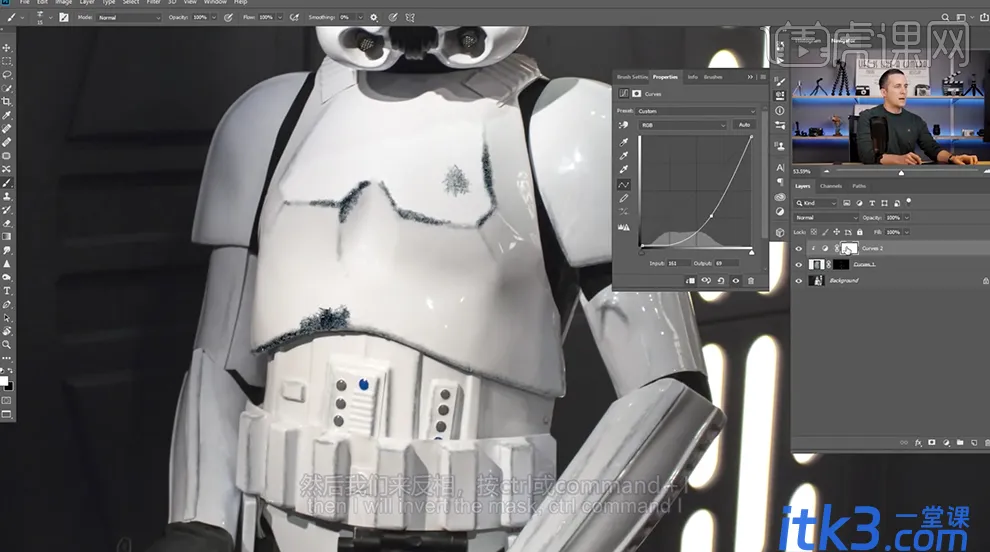Open the Smoothing value dropdown
This screenshot has width=990, height=552.
coord(361,18)
